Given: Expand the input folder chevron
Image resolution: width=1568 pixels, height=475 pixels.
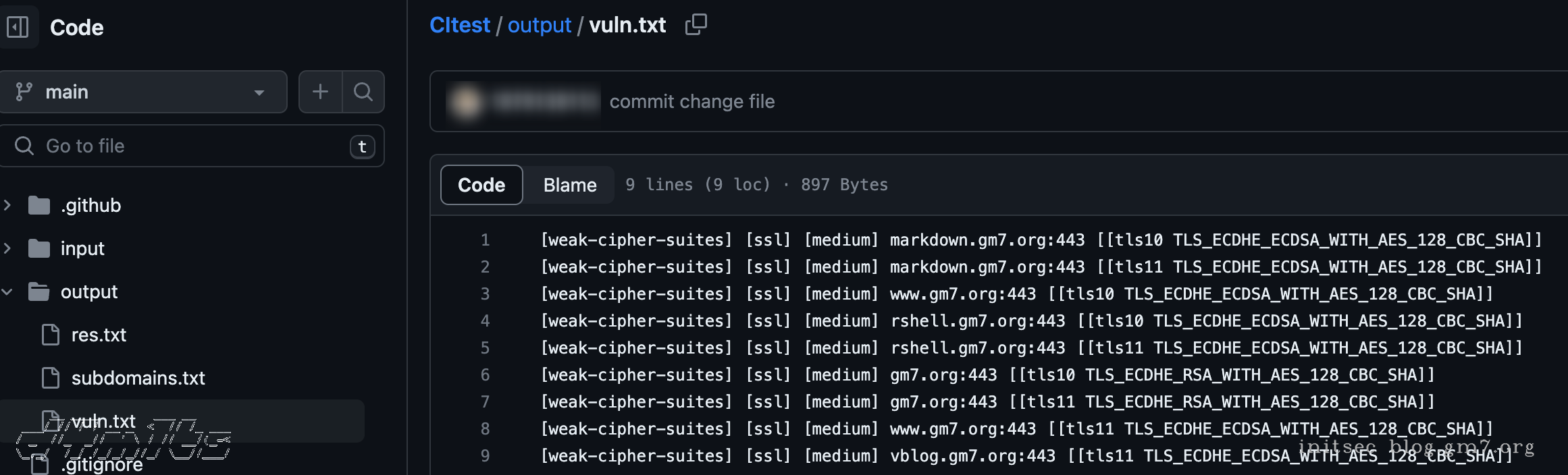Looking at the screenshot, I should [x=7, y=248].
